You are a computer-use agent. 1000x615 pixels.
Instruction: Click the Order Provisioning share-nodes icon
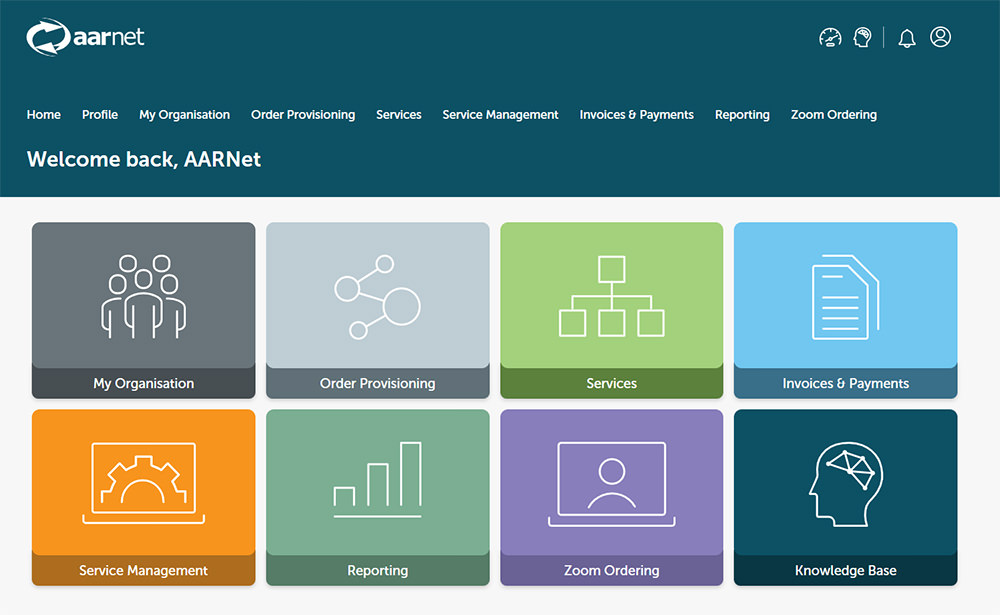click(378, 297)
